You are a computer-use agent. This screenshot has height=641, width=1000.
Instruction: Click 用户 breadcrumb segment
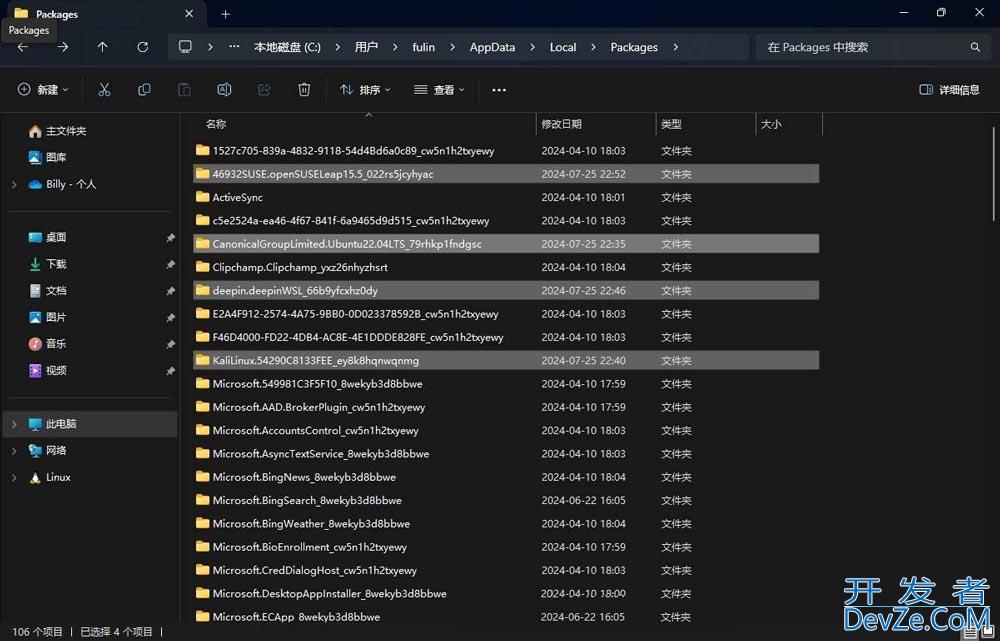click(x=366, y=47)
